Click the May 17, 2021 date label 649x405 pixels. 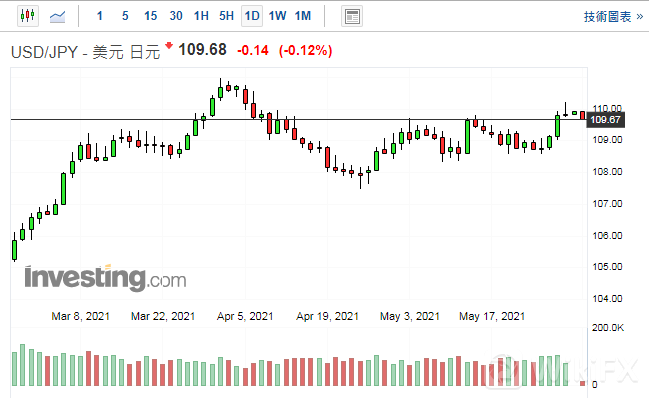pyautogui.click(x=492, y=316)
